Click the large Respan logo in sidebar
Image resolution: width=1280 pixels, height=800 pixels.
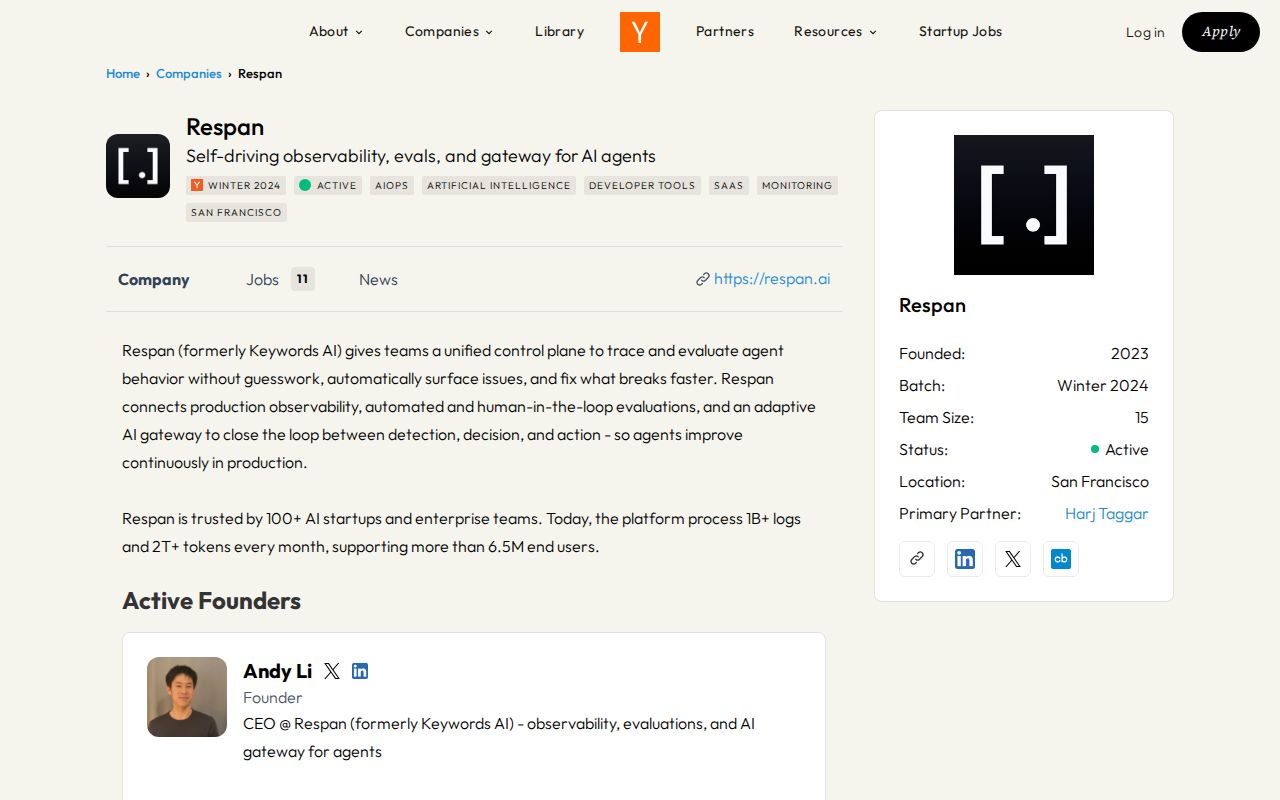1024,205
